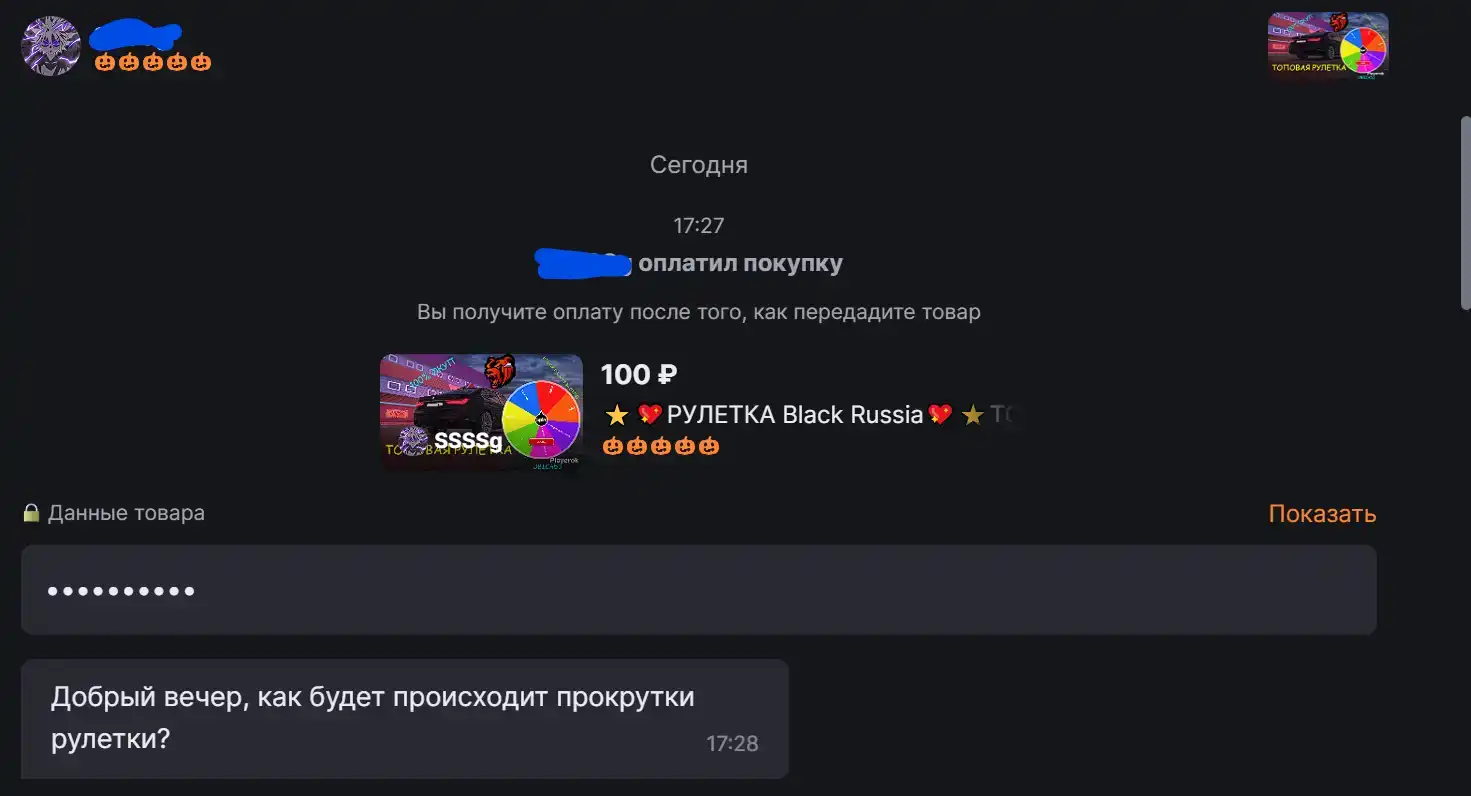Click the 100 ₽ price label
The image size is (1471, 796).
click(639, 375)
